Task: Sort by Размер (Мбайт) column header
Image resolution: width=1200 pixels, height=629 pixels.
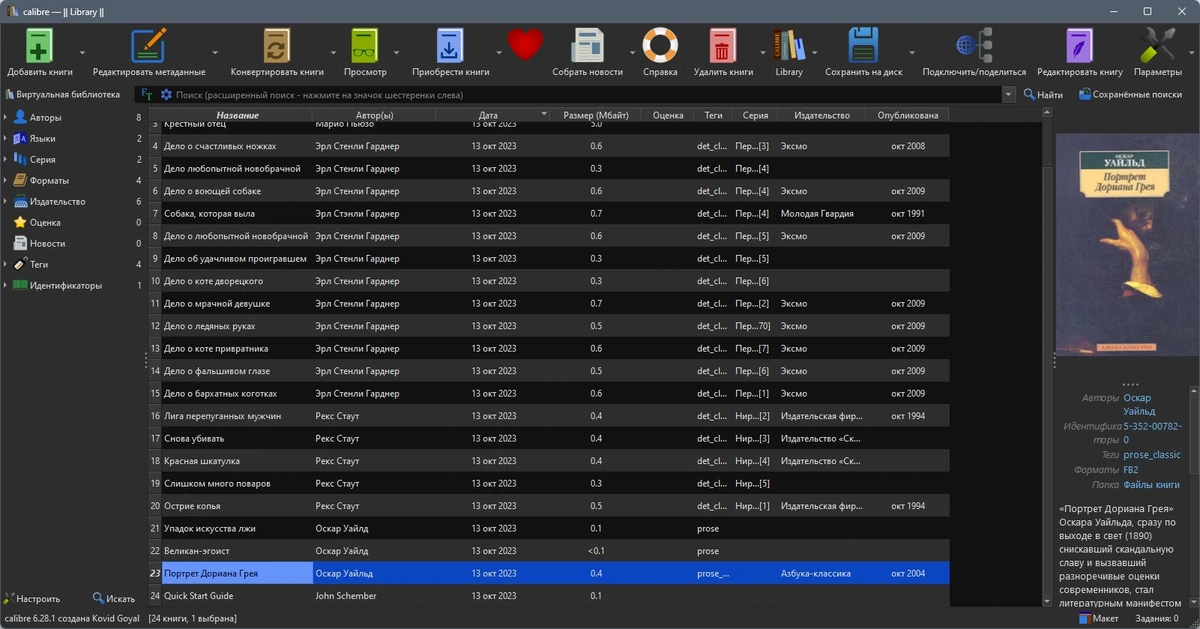Action: tap(596, 115)
